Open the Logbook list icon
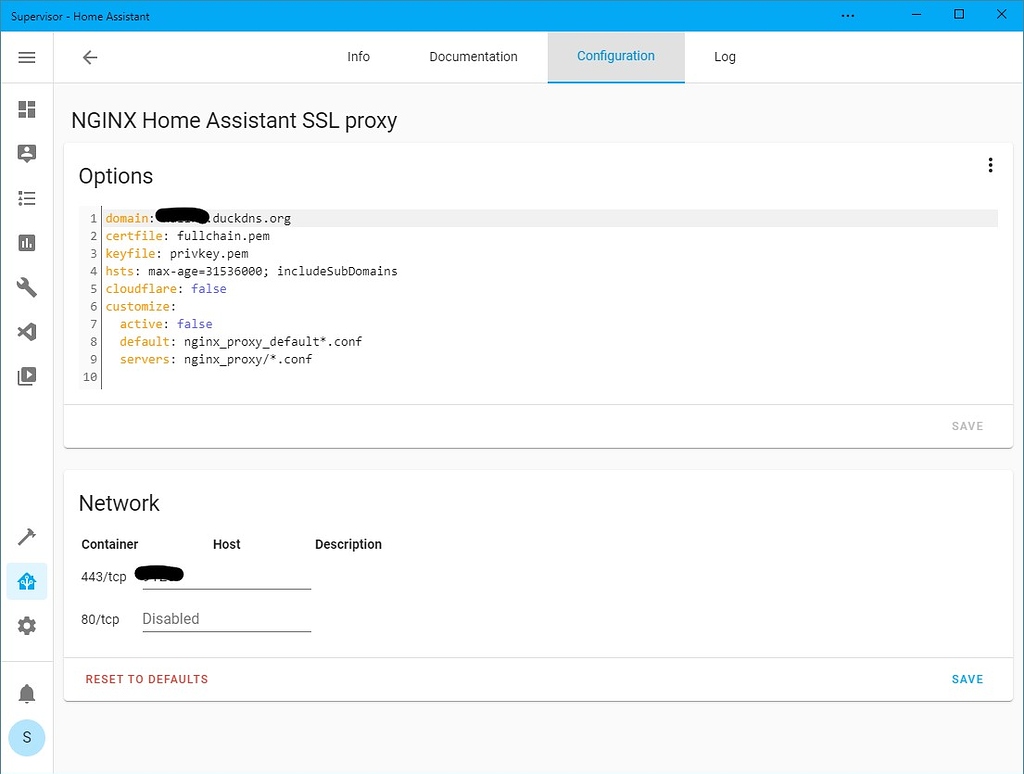Viewport: 1024px width, 774px height. click(26, 198)
